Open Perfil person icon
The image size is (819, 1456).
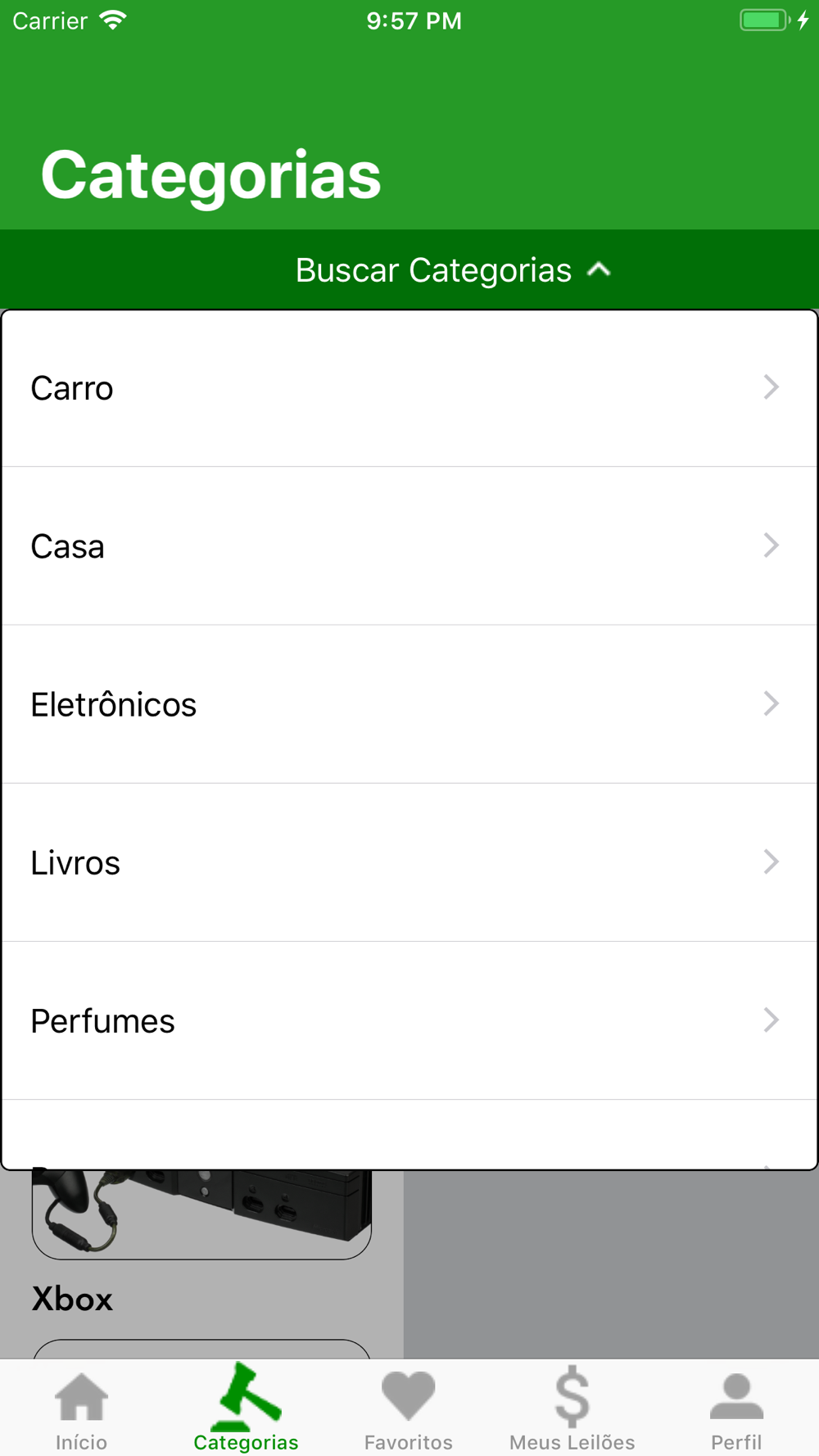736,1396
